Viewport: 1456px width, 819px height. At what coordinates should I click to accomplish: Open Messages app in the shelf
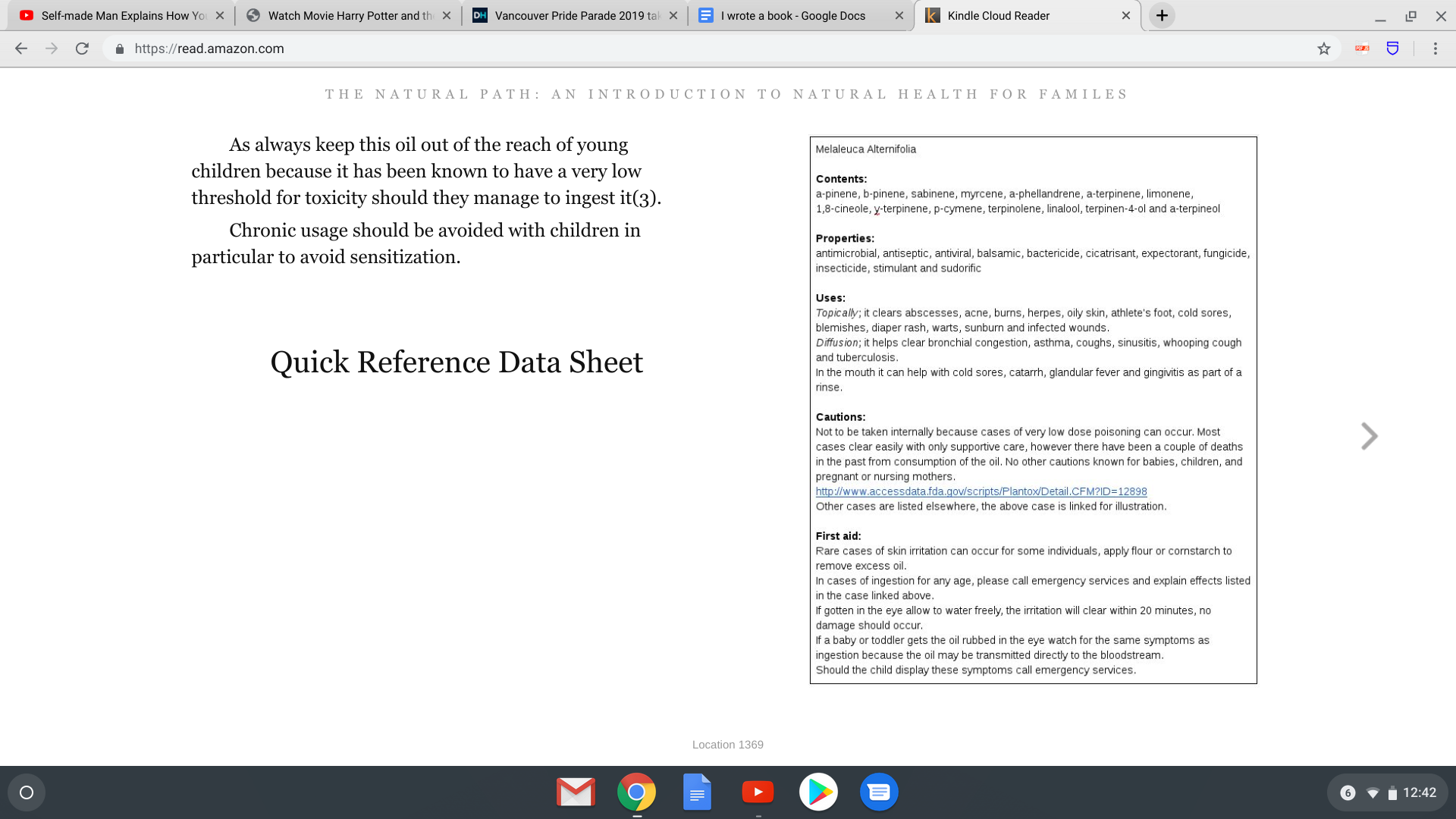coord(879,792)
